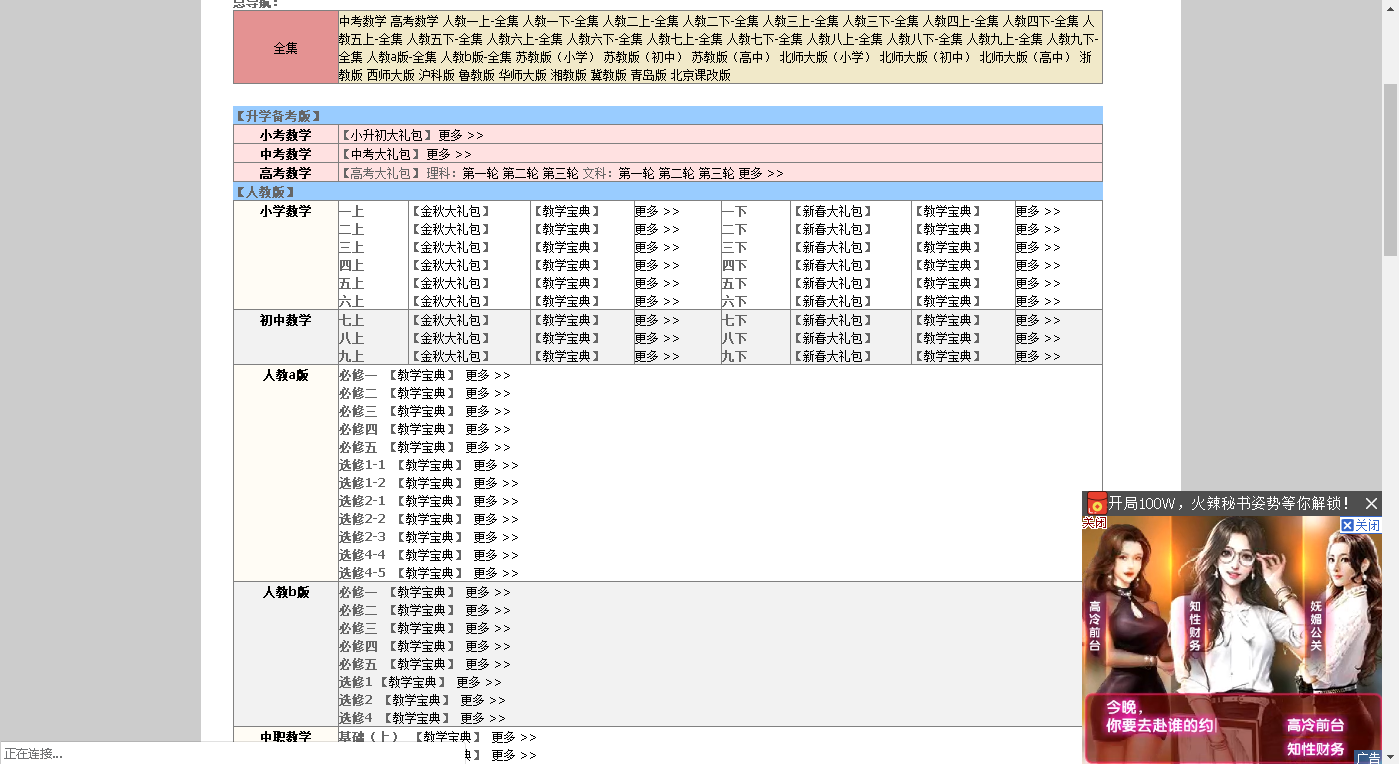Click the 五下 grade link
Screen dimensions: 1399x764
pyautogui.click(x=734, y=283)
